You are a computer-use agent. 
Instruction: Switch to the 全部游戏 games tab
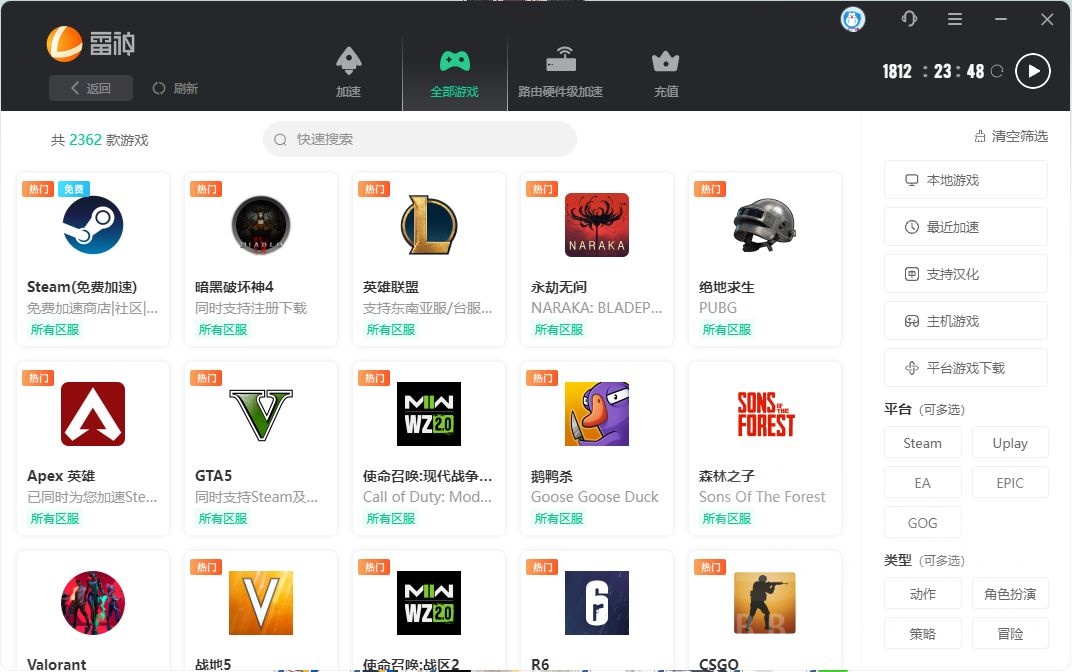[455, 68]
